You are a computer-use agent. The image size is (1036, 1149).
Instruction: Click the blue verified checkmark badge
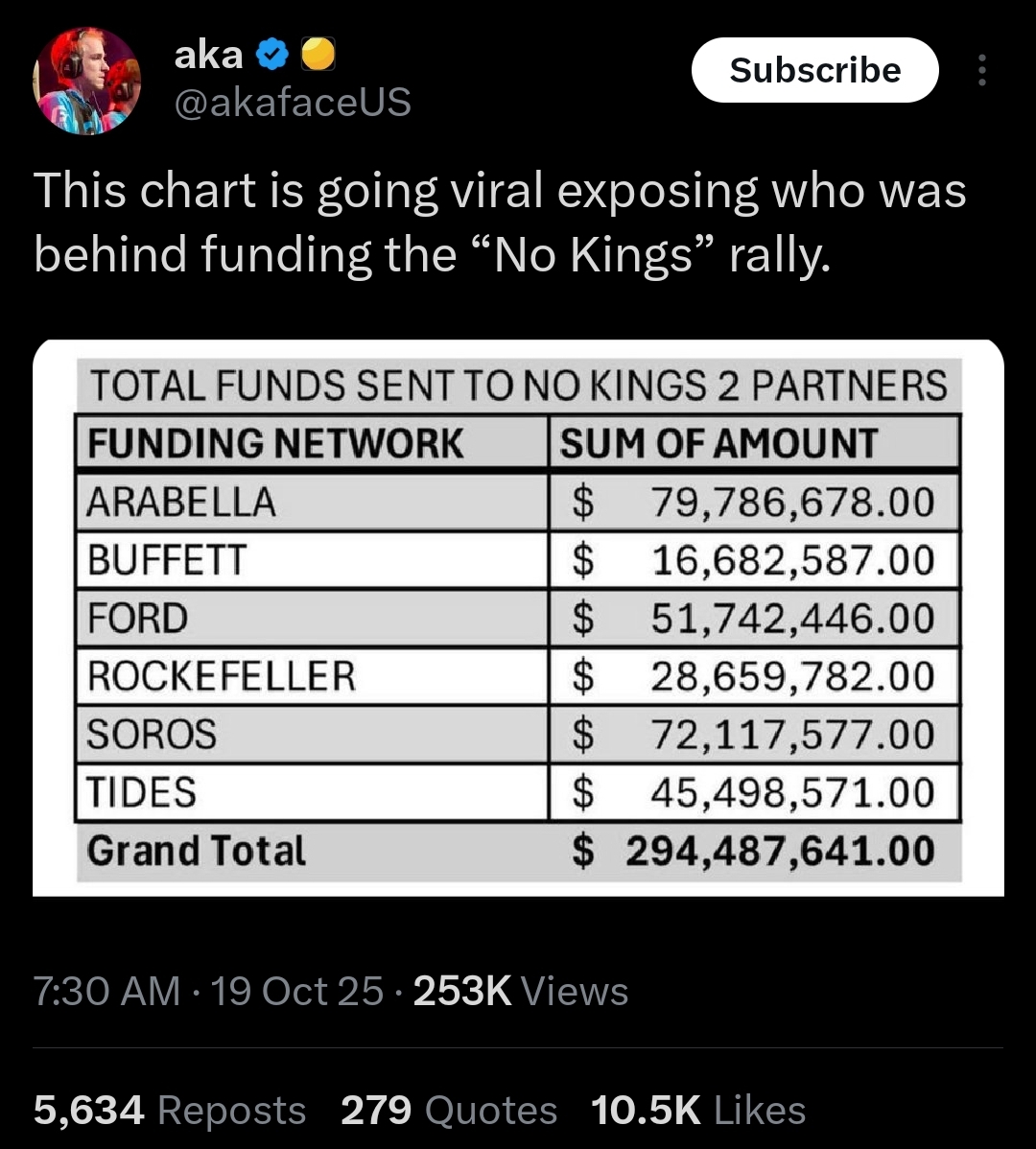click(272, 55)
